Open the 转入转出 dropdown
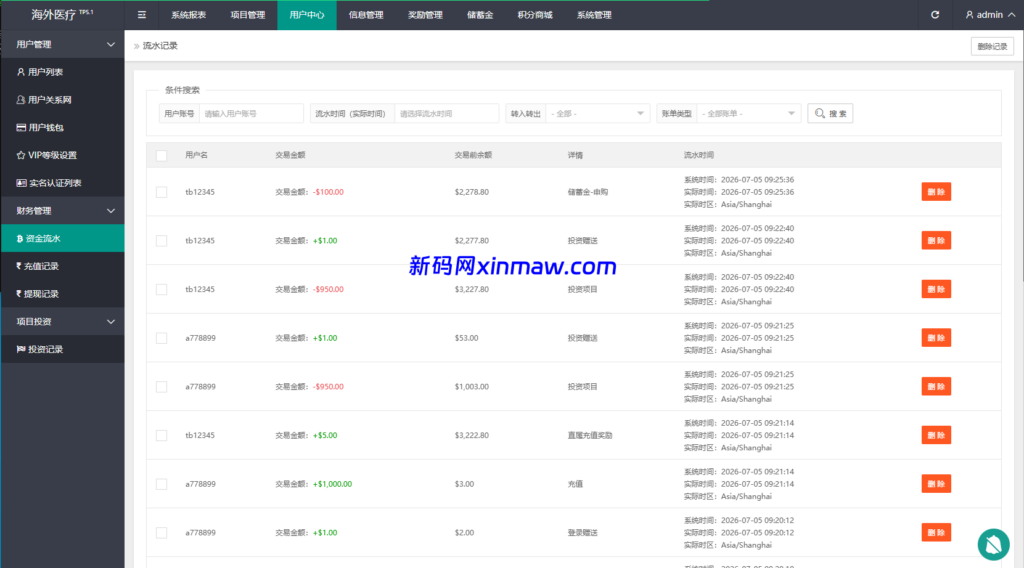The image size is (1024, 568). coord(598,114)
